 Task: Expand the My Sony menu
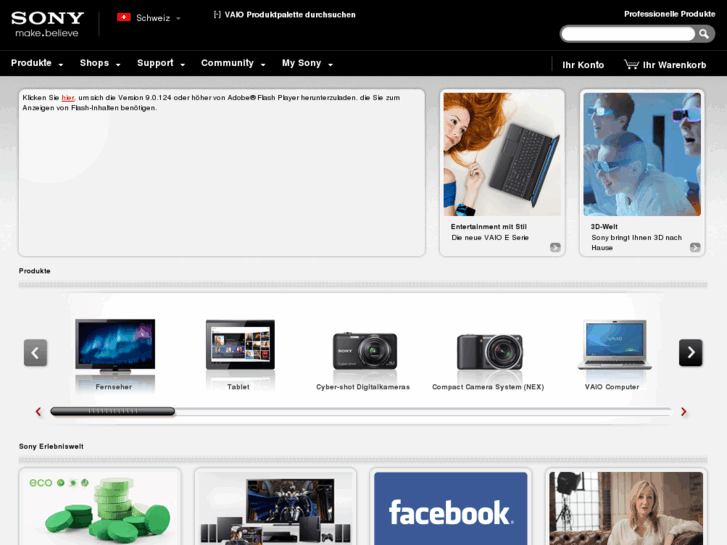[307, 63]
